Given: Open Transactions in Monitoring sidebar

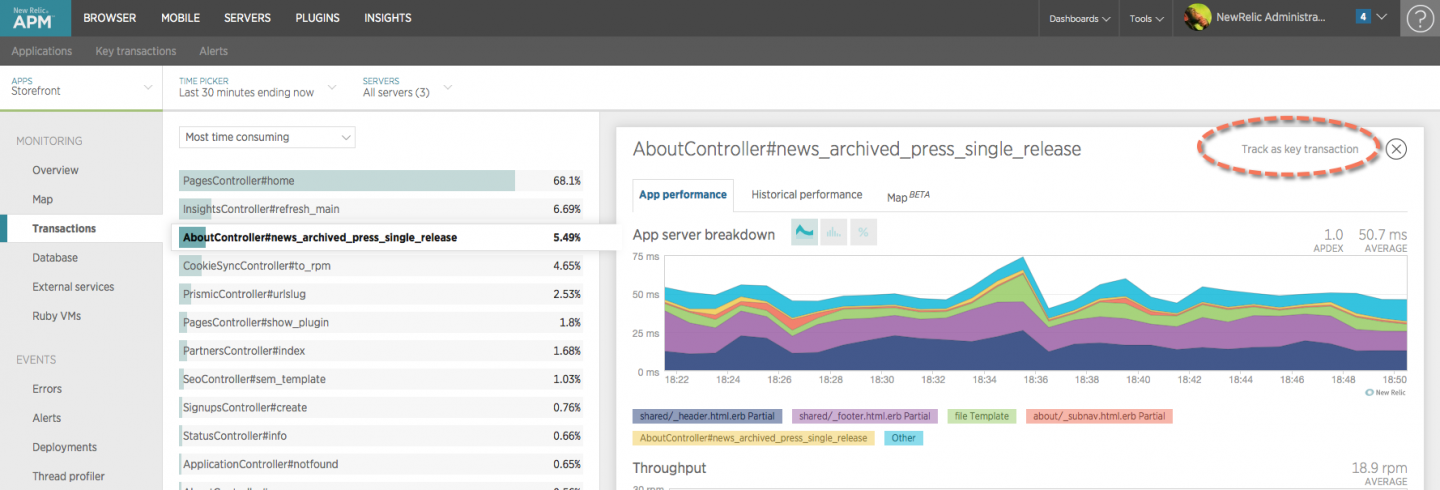Looking at the screenshot, I should click(64, 228).
